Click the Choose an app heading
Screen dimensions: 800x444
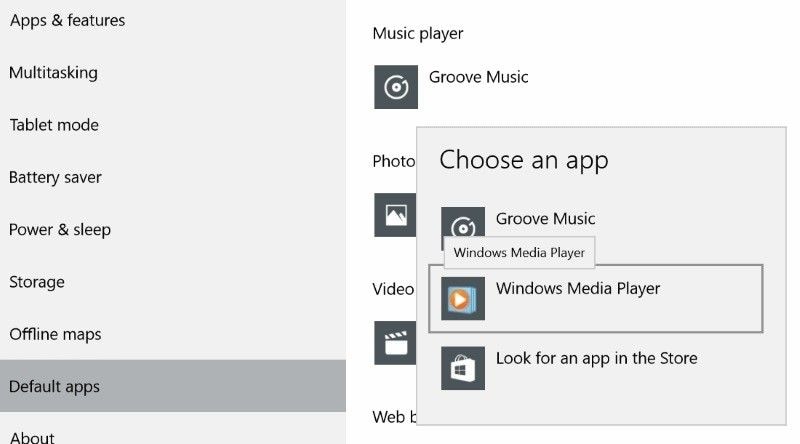(x=523, y=159)
